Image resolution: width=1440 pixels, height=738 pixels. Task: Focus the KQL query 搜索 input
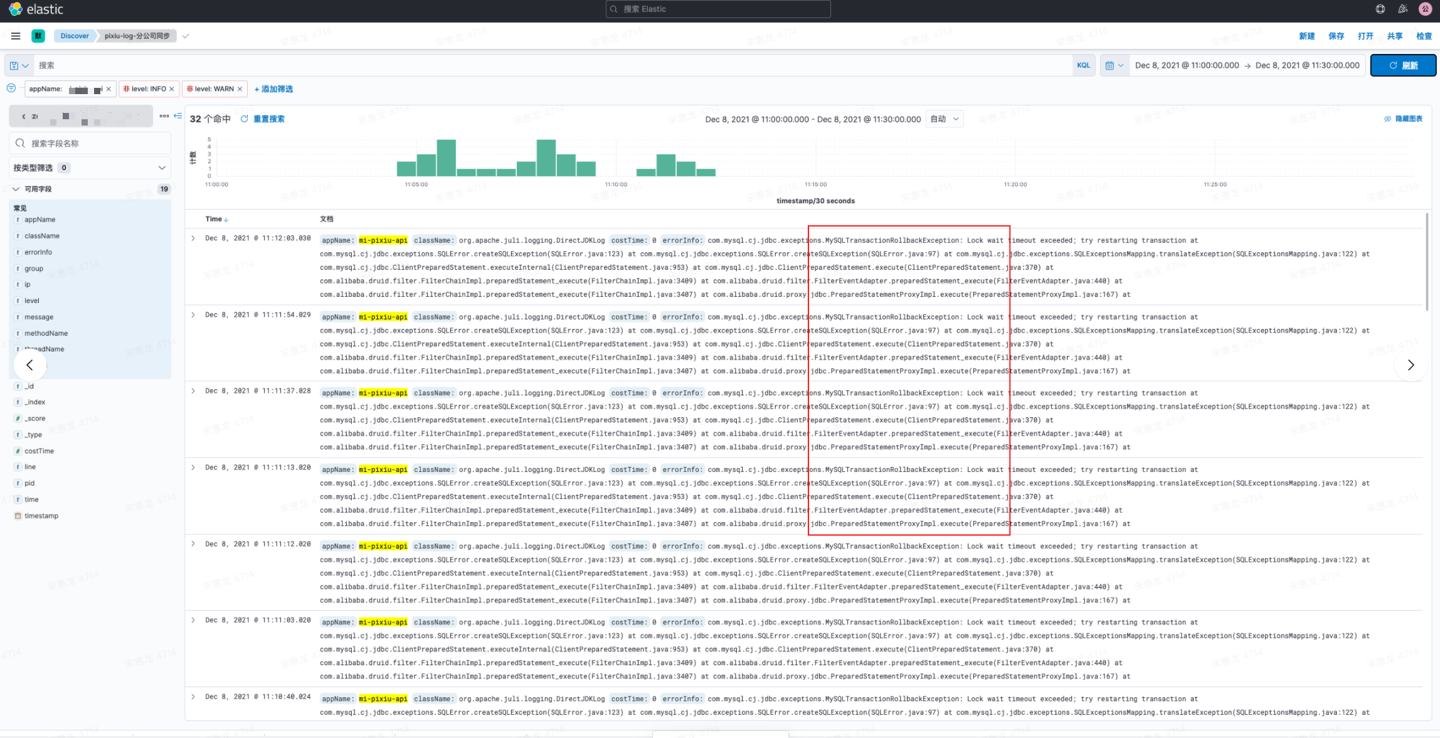tap(552, 65)
